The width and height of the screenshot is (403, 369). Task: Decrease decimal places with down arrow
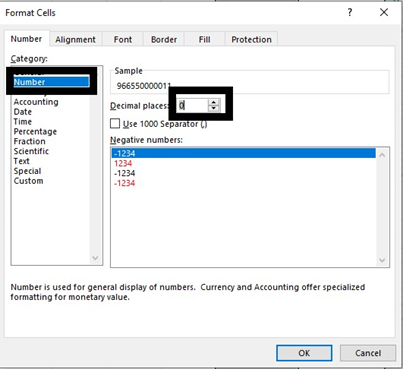214,109
